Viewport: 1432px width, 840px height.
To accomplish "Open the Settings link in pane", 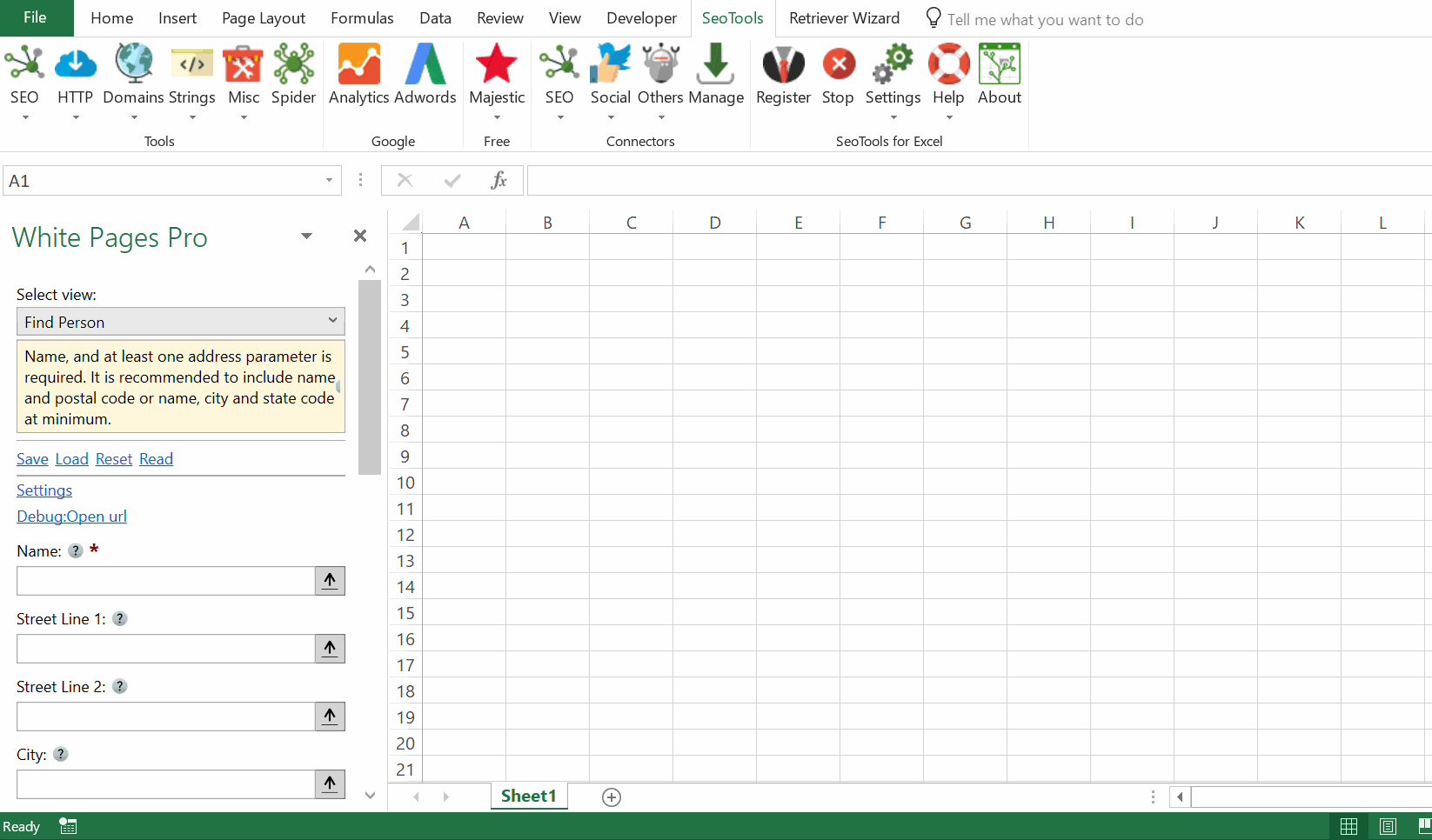I will pos(44,490).
